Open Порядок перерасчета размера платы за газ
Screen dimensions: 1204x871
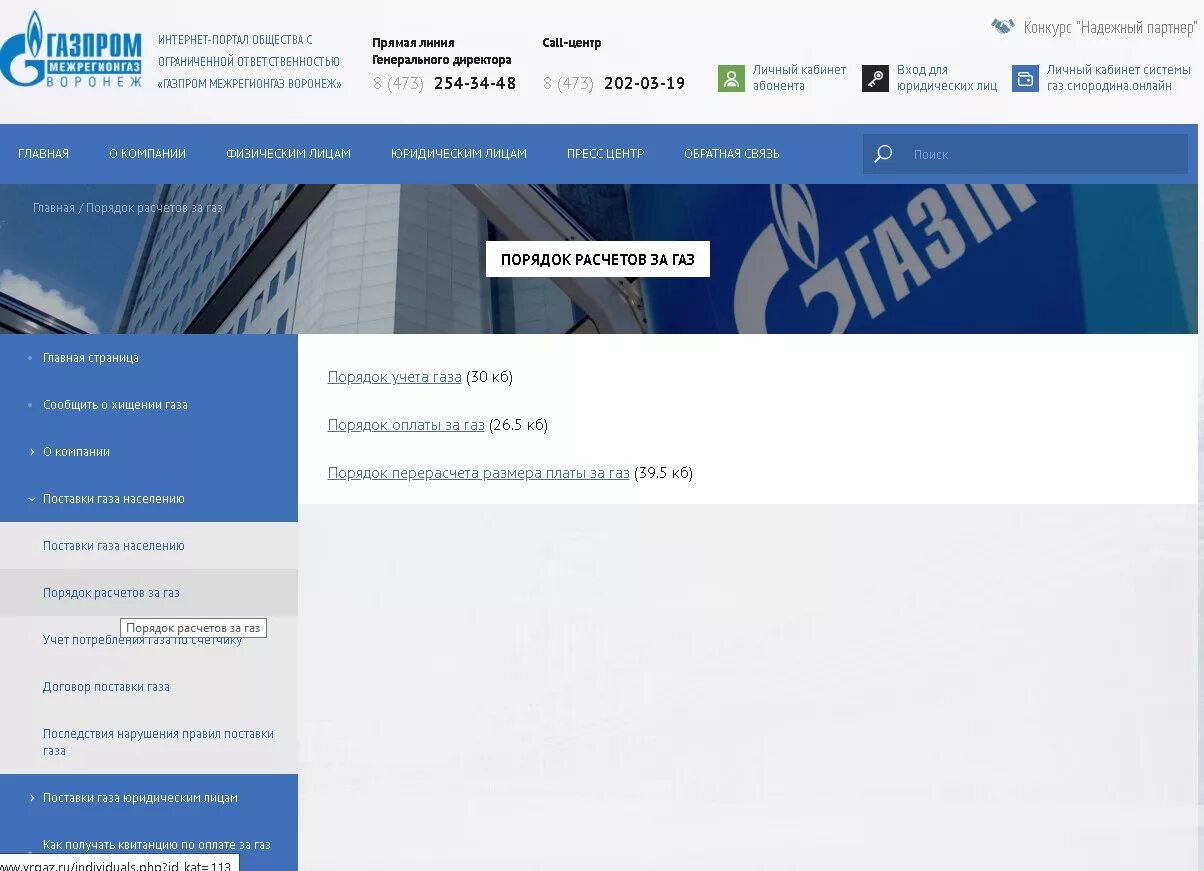[x=478, y=473]
